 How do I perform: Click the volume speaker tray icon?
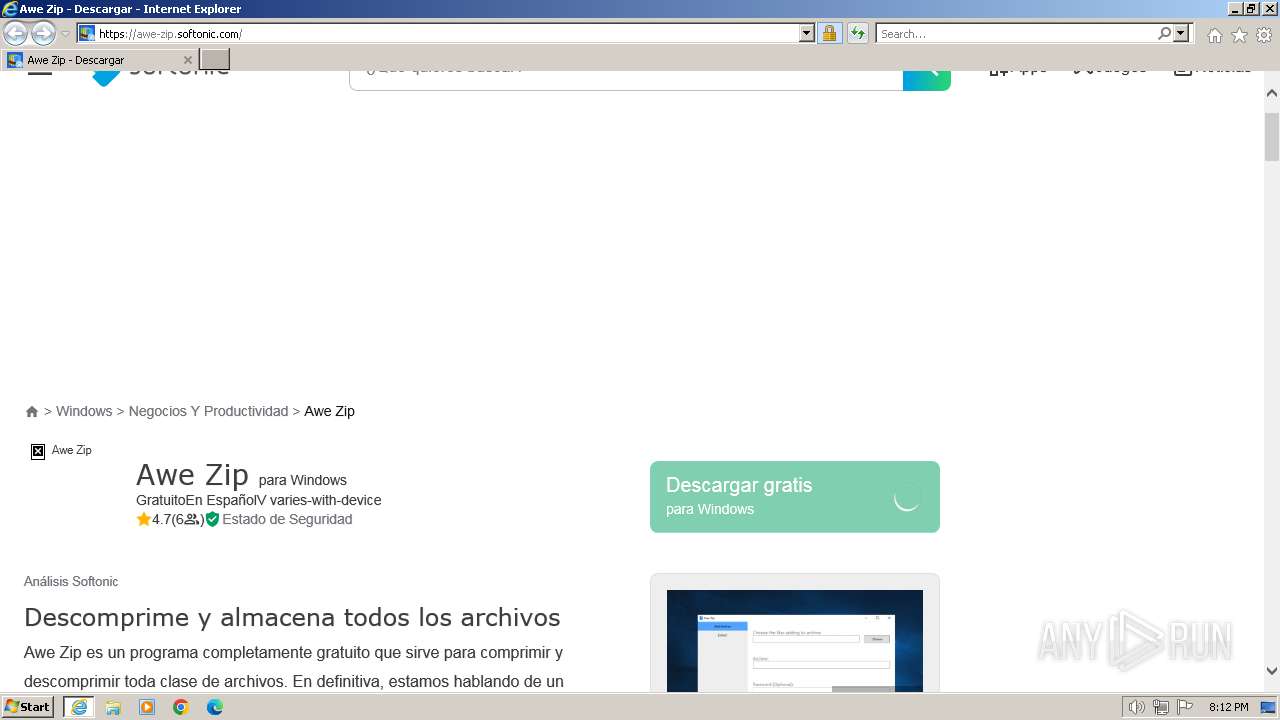pyautogui.click(x=1137, y=707)
